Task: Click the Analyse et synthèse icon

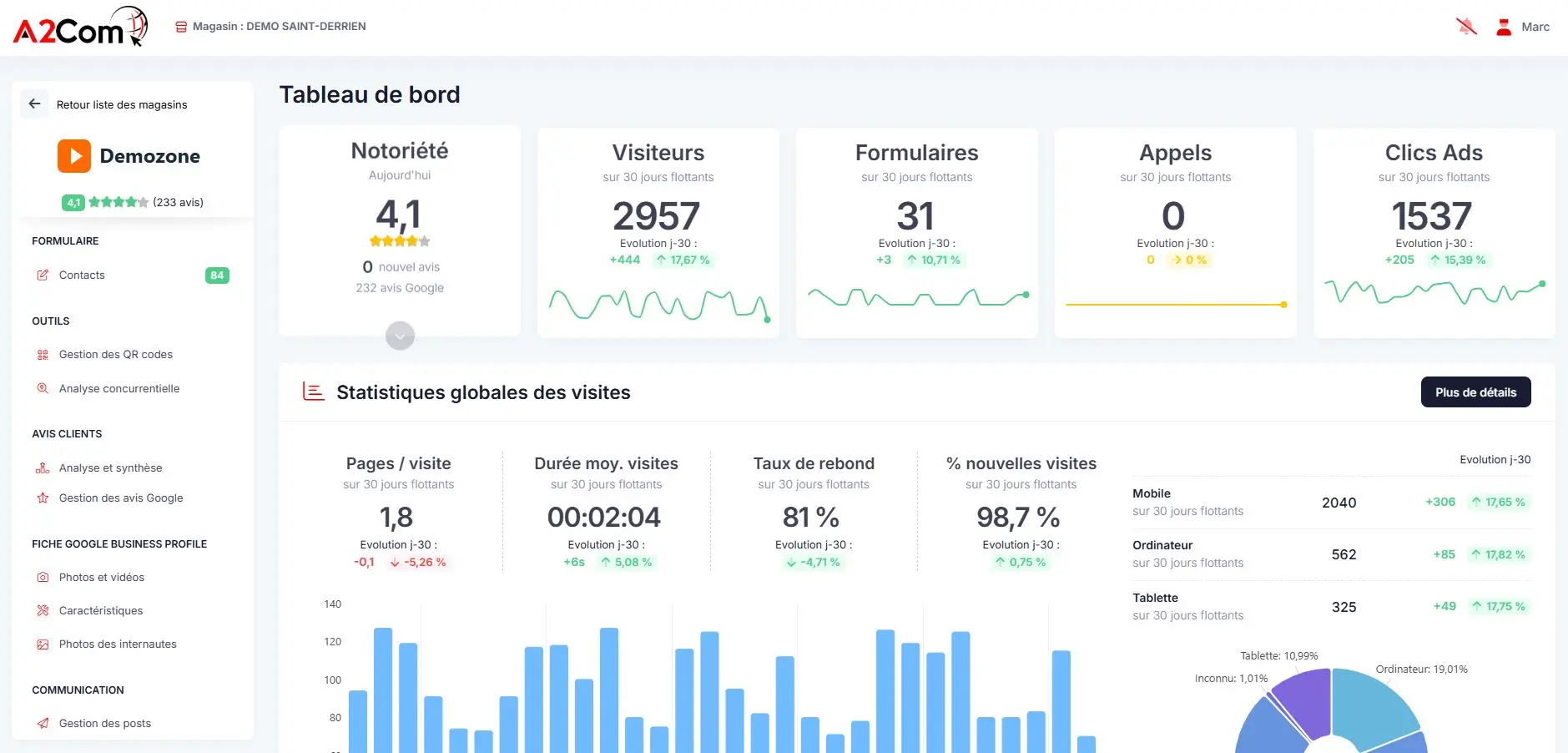Action: [43, 468]
